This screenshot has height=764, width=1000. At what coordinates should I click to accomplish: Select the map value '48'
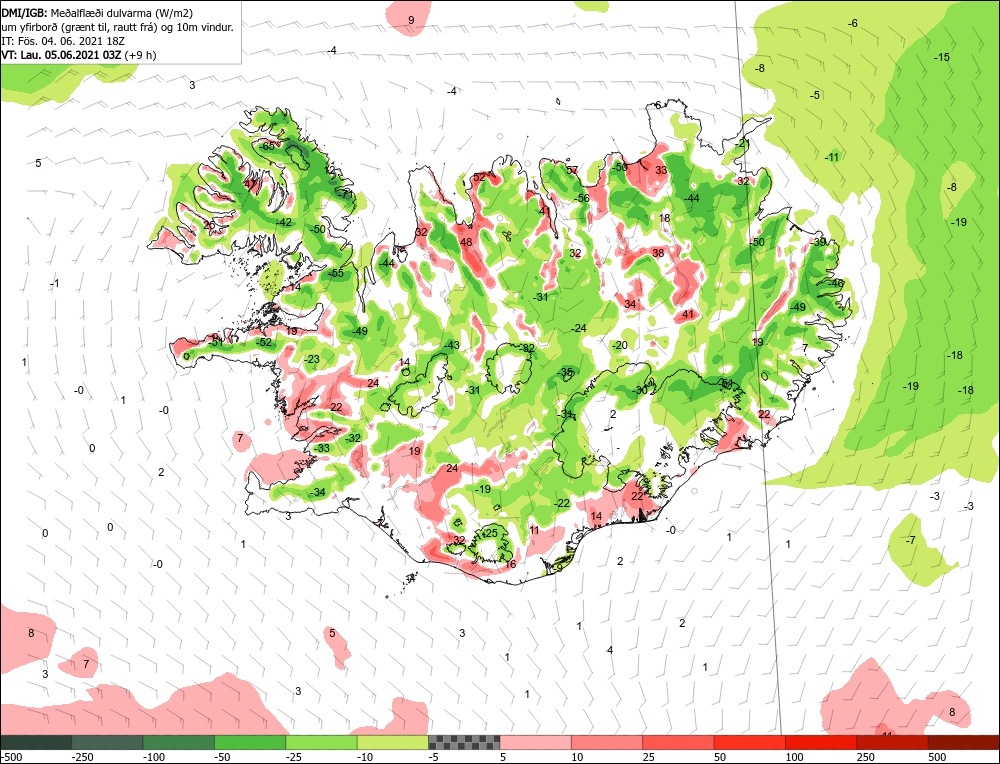tap(466, 242)
